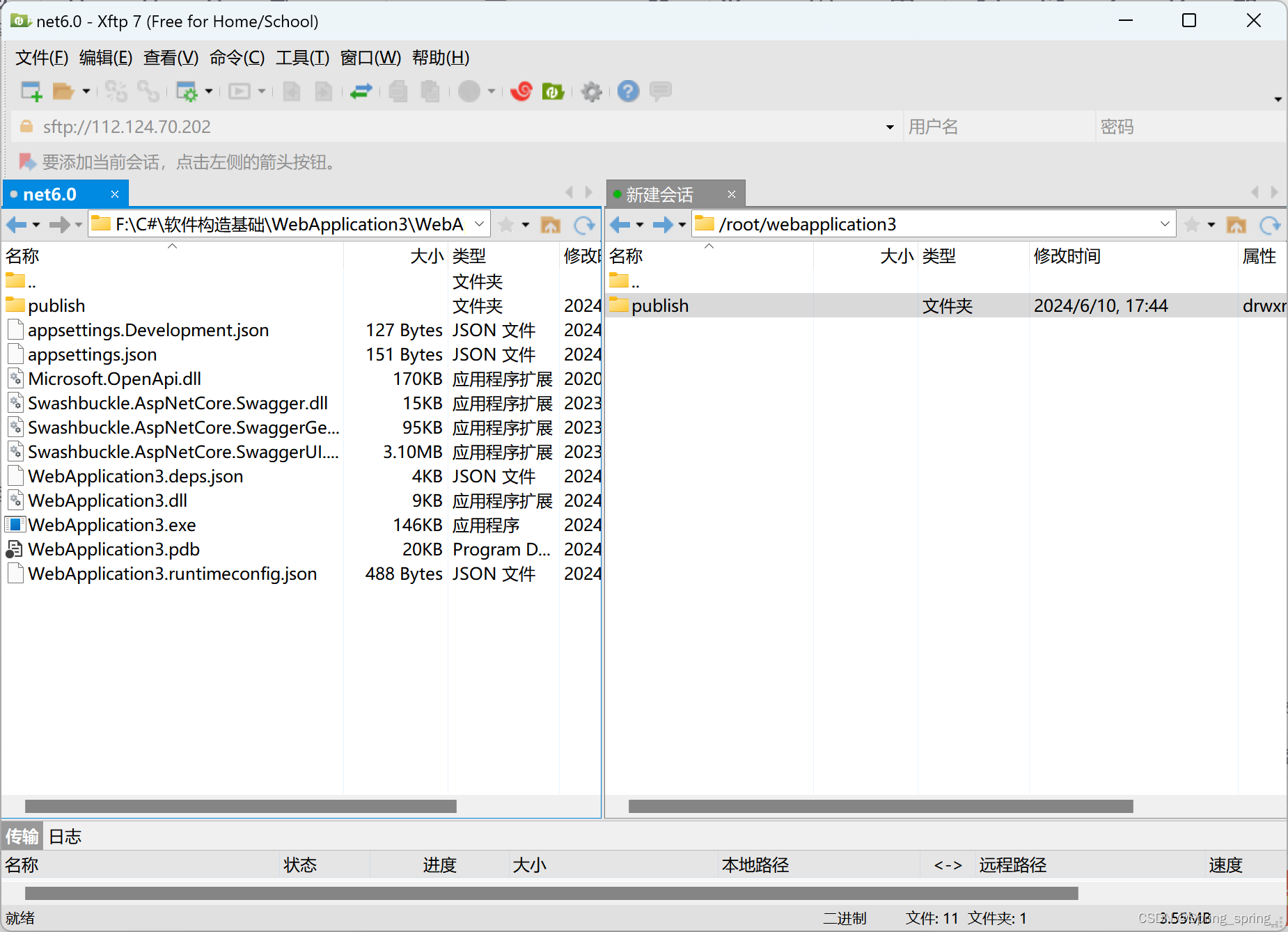Click the local pane bookmark star

(506, 224)
